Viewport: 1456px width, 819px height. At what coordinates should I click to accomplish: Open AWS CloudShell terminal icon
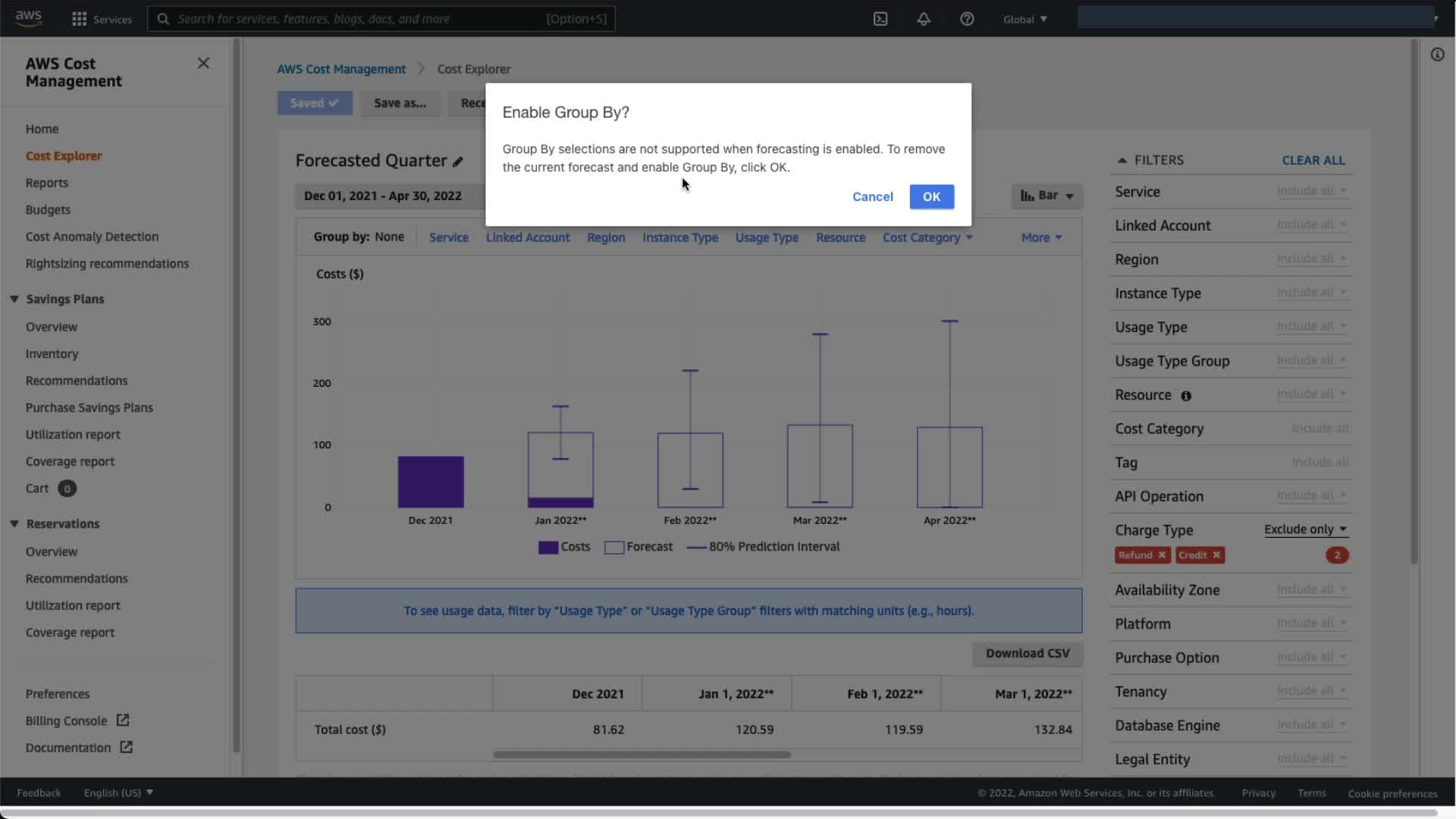click(880, 19)
